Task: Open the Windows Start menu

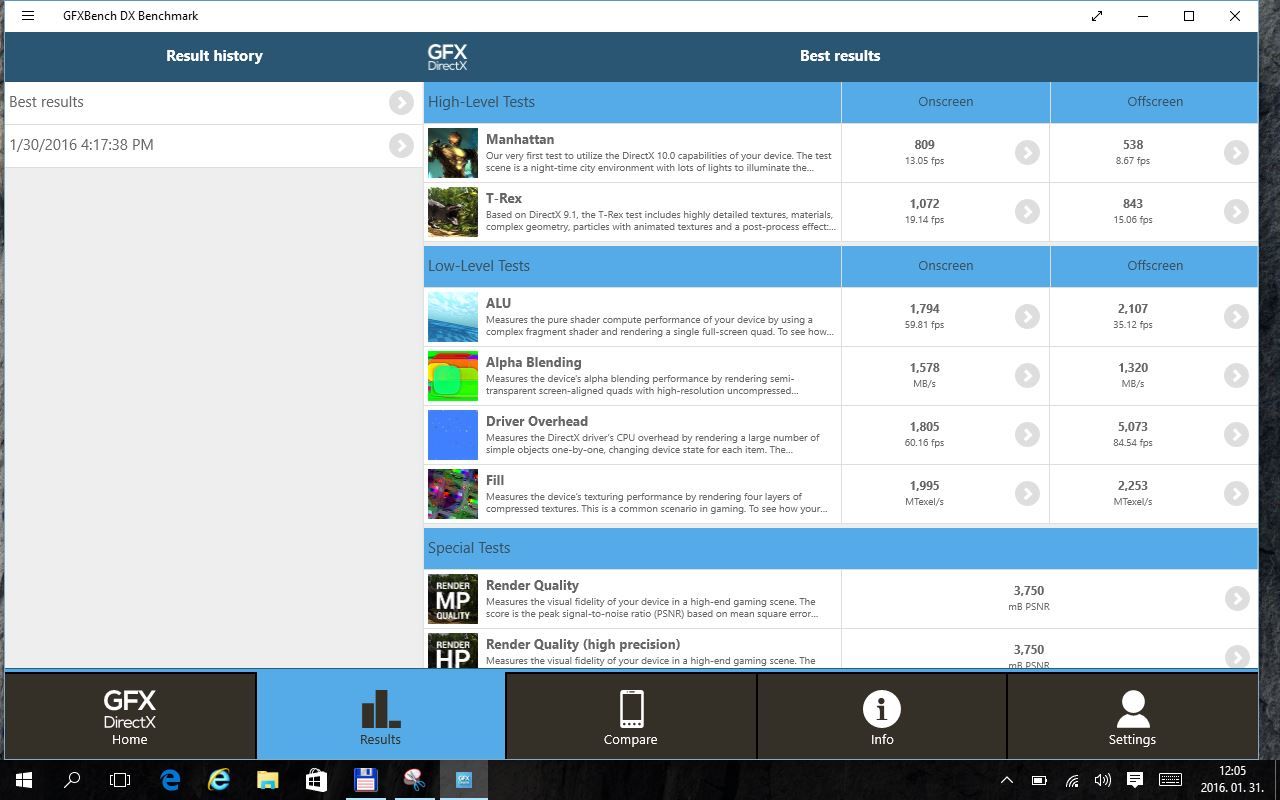Action: pos(24,780)
